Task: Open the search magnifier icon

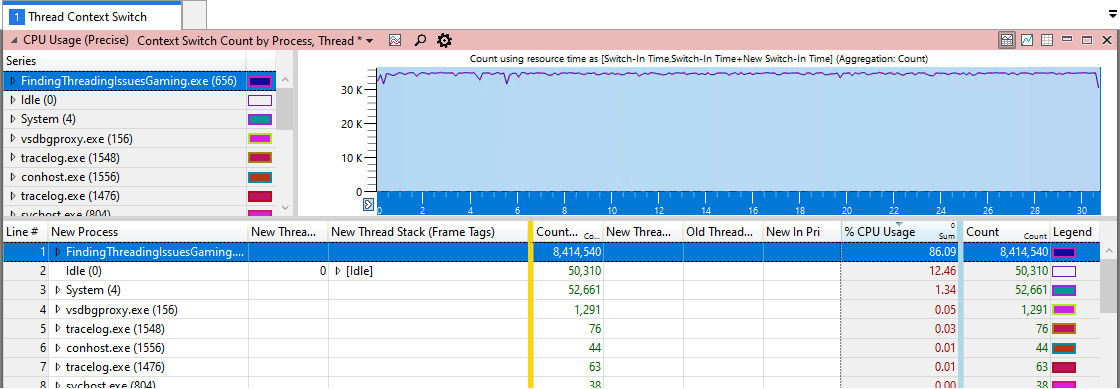Action: click(420, 41)
